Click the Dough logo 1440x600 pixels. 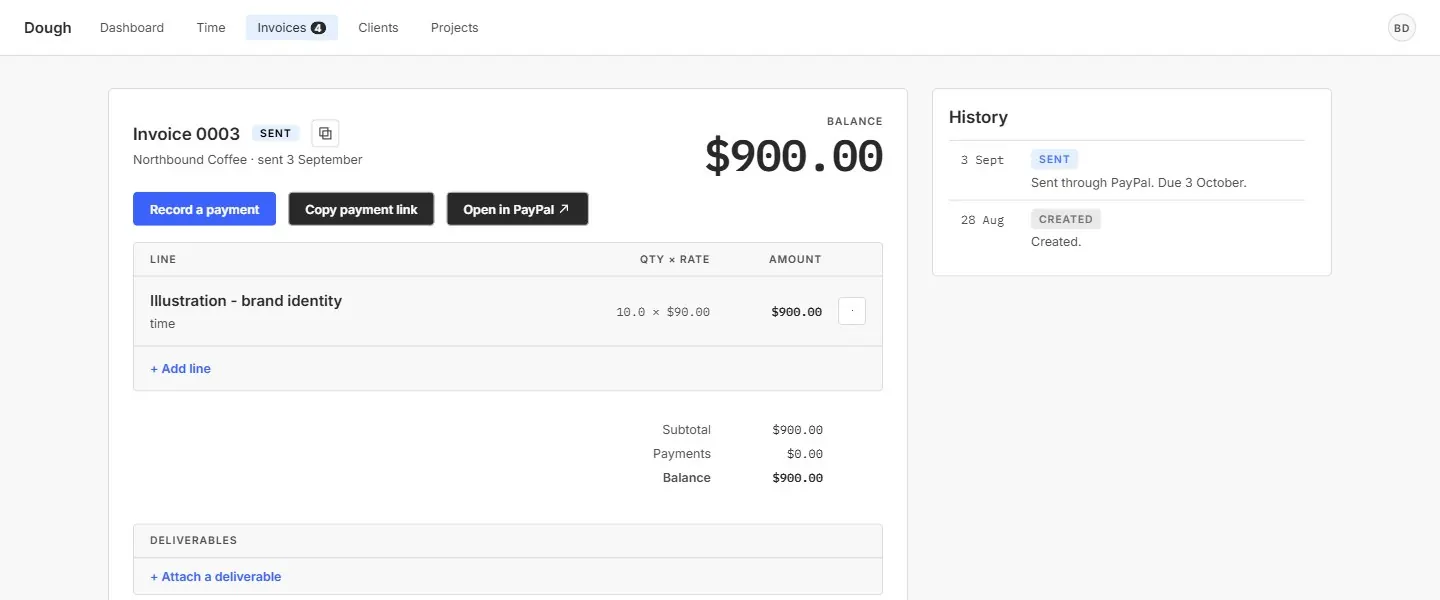[48, 28]
